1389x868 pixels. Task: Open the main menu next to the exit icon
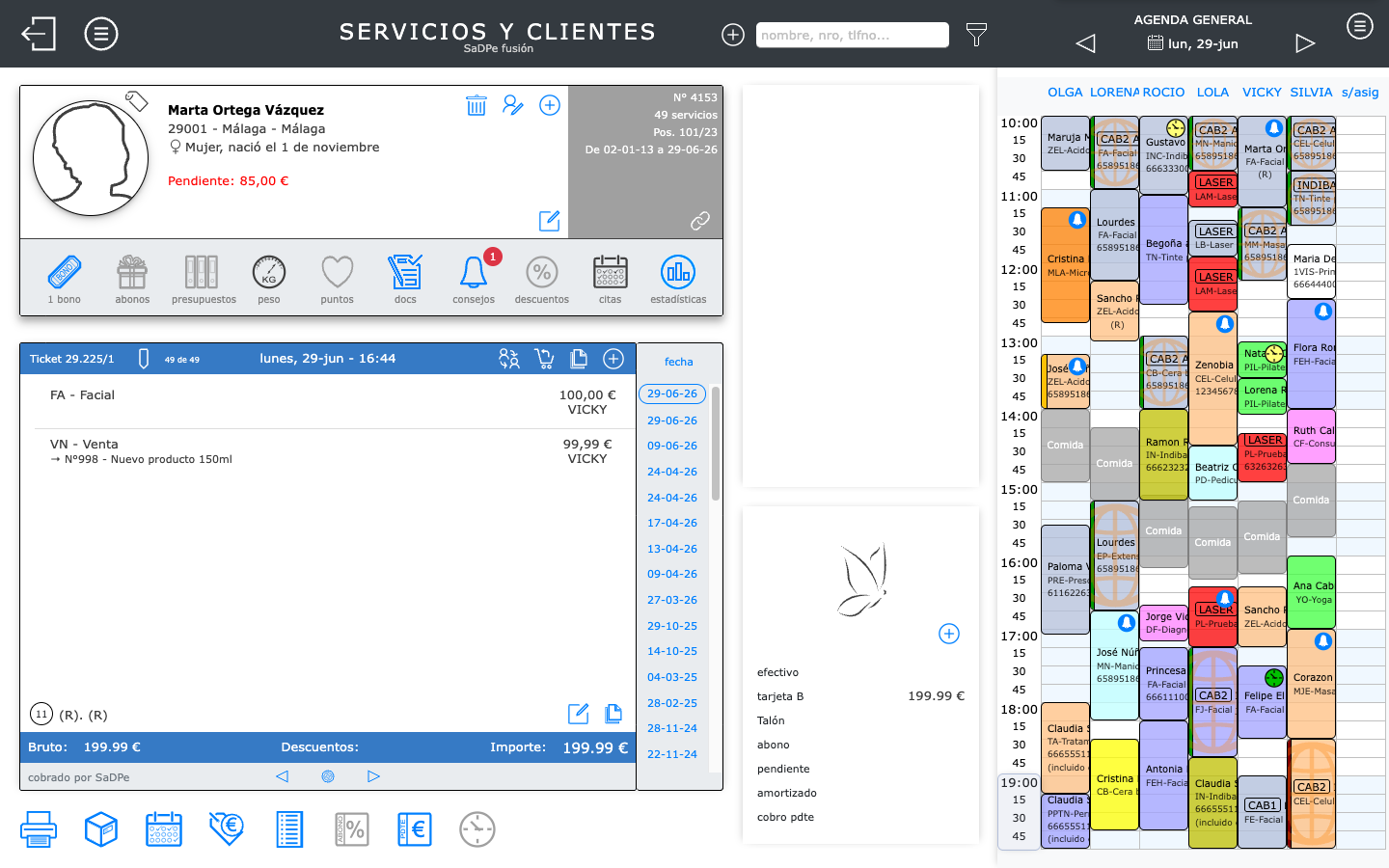pyautogui.click(x=101, y=34)
